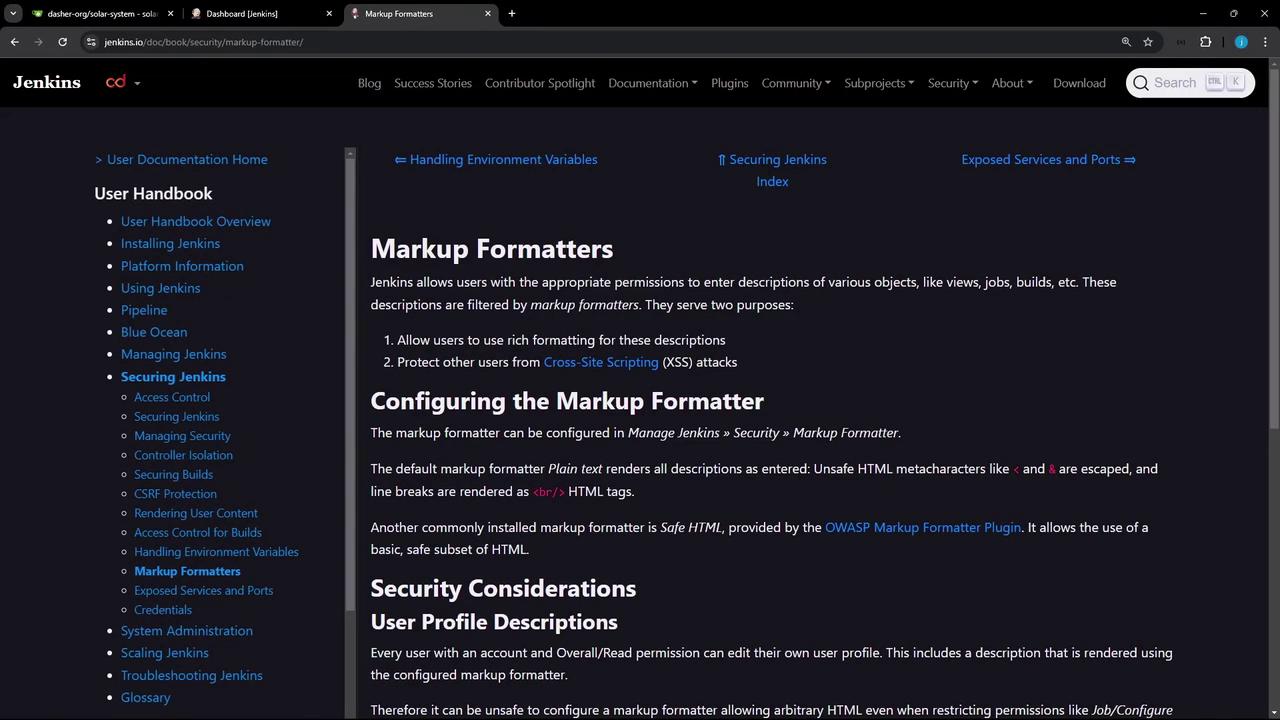This screenshot has height=720, width=1280.
Task: Click the CD Foundation logo icon
Action: (x=116, y=82)
